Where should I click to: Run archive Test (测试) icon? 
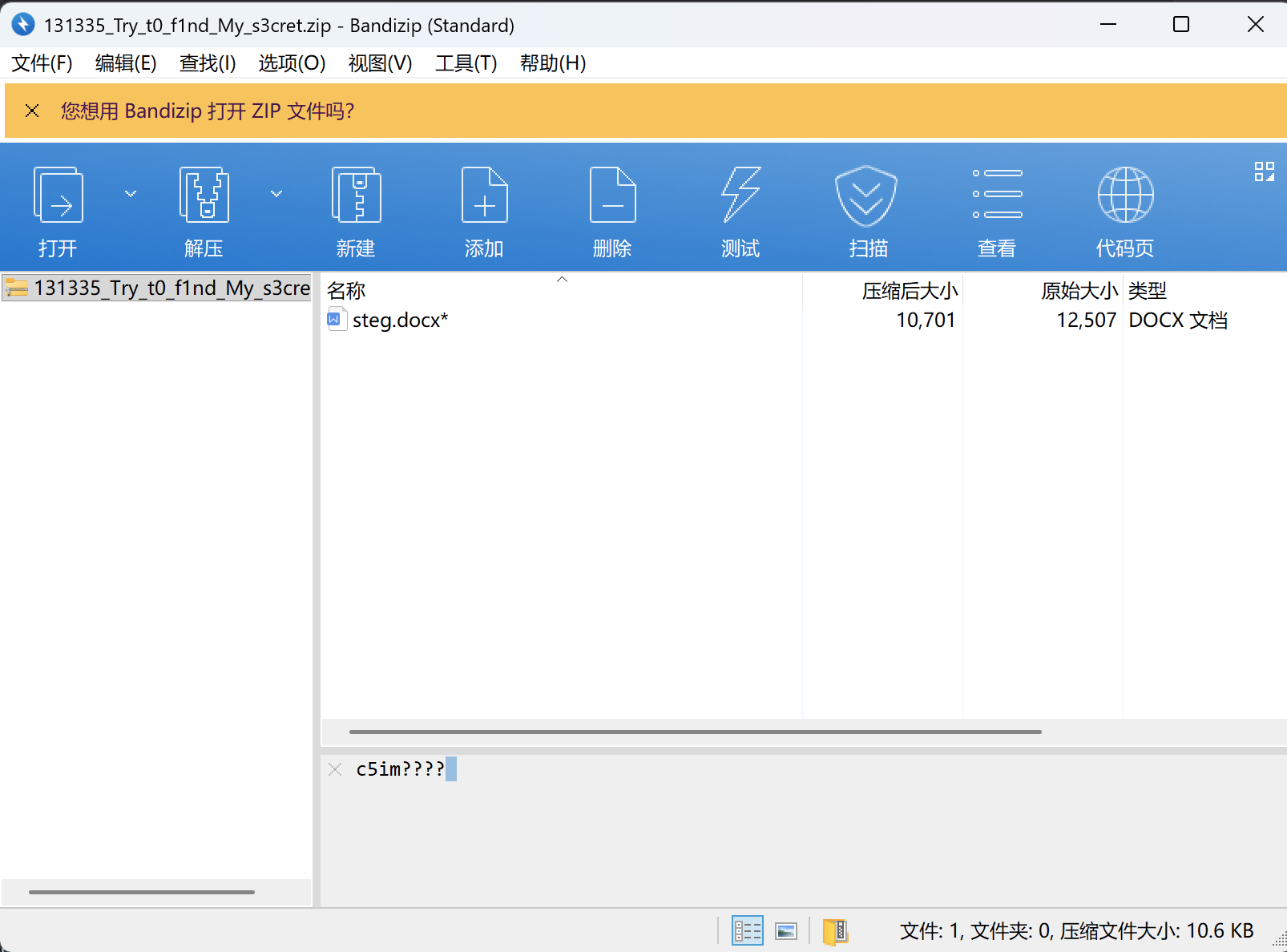[x=740, y=195]
